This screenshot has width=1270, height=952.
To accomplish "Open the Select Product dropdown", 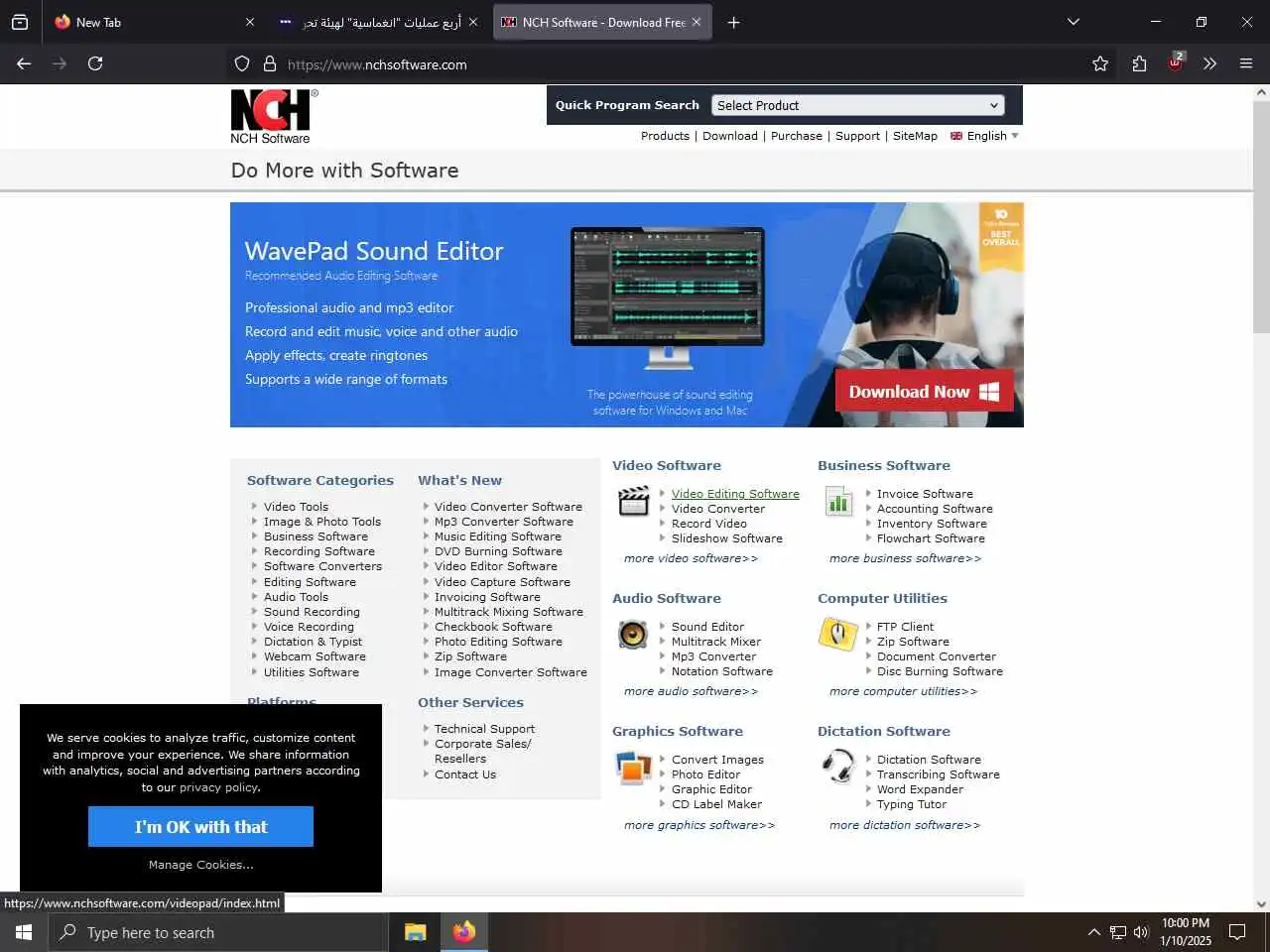I will 858,105.
